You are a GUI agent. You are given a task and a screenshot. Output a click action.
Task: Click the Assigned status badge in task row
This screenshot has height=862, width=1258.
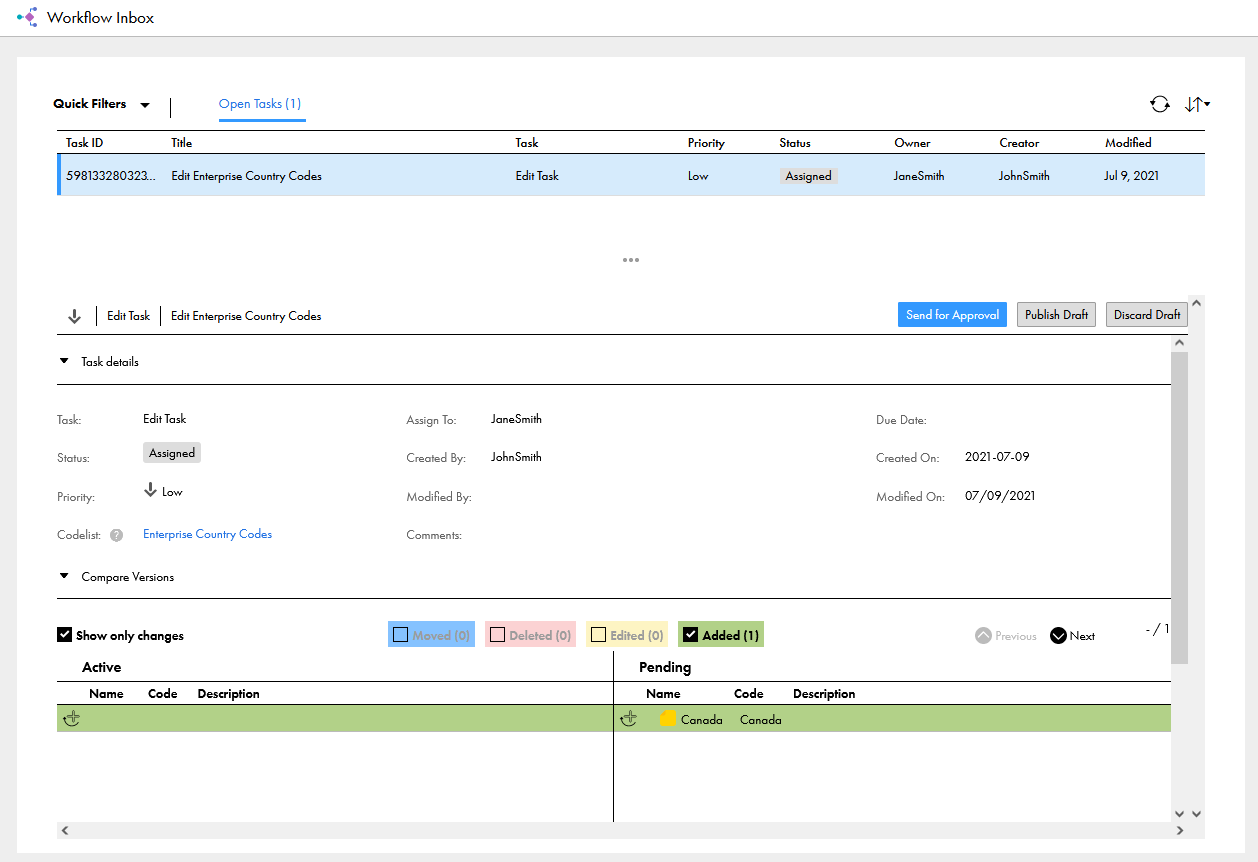[x=808, y=176]
